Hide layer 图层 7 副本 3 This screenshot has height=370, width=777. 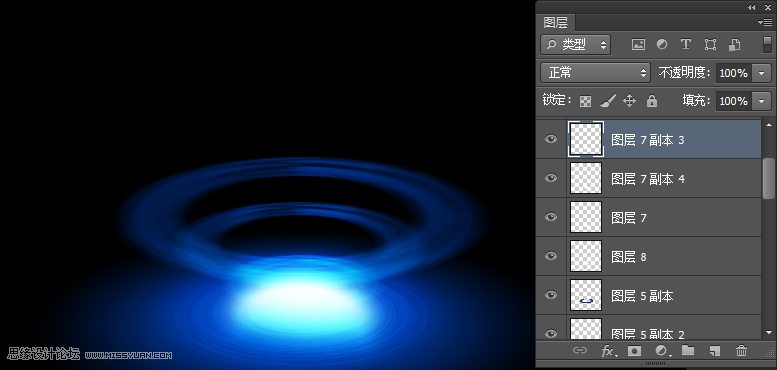(551, 139)
